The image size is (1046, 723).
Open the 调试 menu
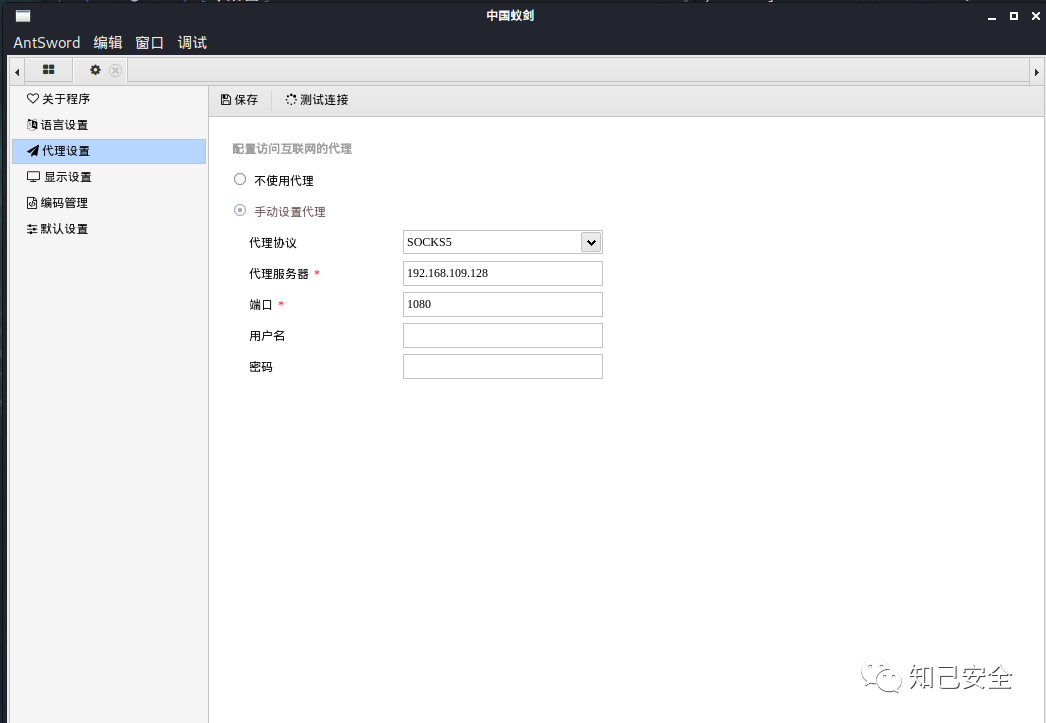click(191, 43)
